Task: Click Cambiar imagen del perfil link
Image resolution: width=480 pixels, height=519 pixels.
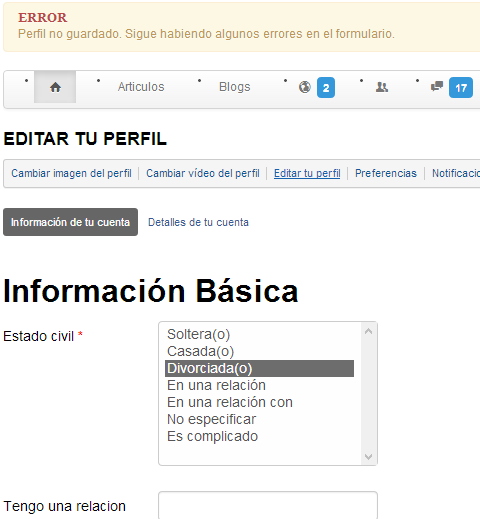Action: [71, 173]
